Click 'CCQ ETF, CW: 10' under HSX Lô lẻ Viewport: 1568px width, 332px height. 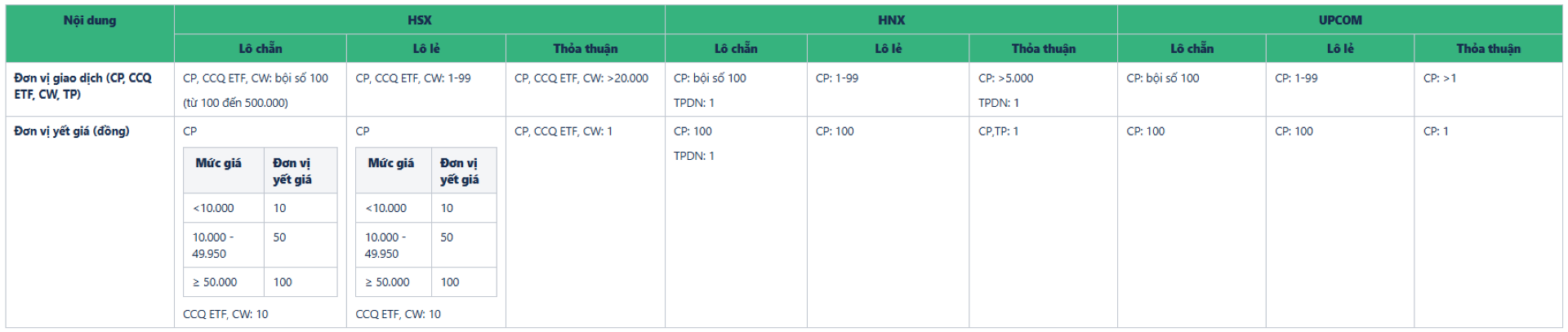(x=398, y=314)
